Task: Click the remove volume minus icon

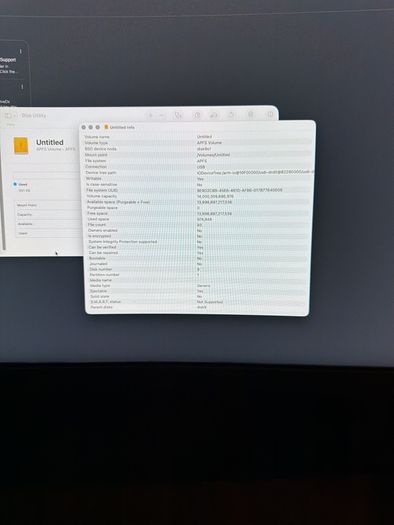Action: pos(162,115)
